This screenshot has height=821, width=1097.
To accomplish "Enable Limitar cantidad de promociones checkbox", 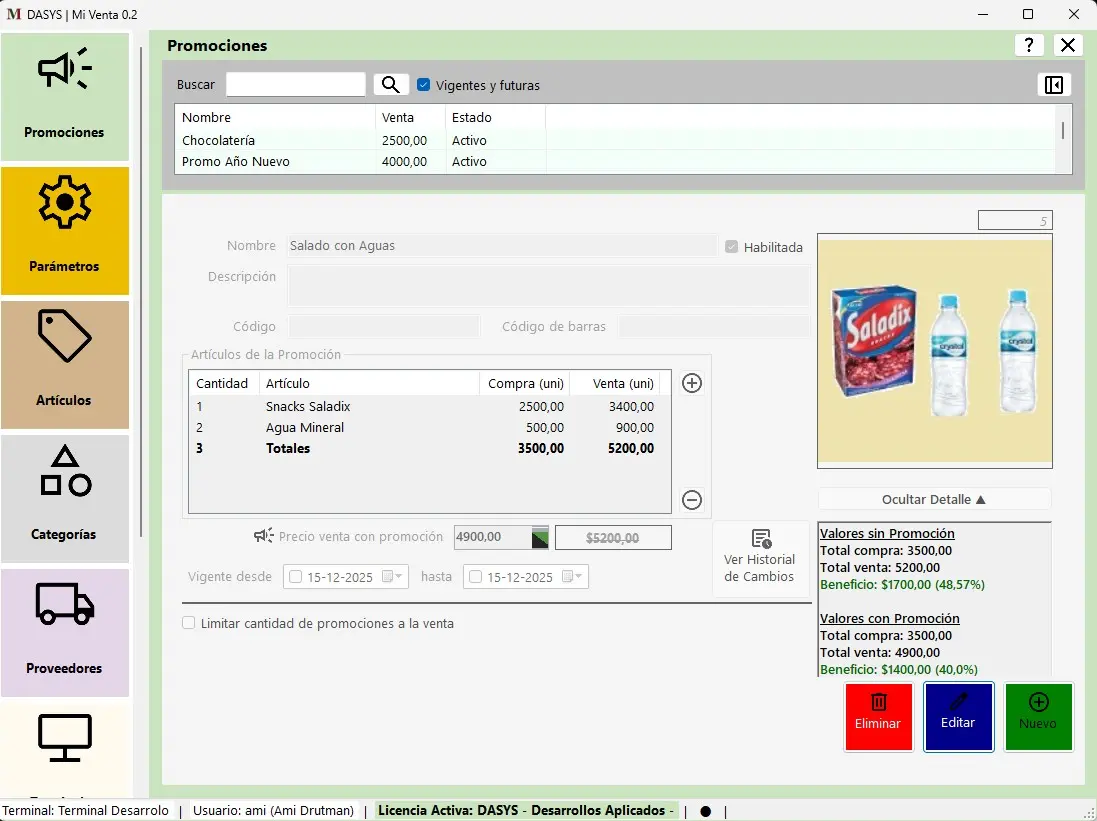I will click(189, 623).
